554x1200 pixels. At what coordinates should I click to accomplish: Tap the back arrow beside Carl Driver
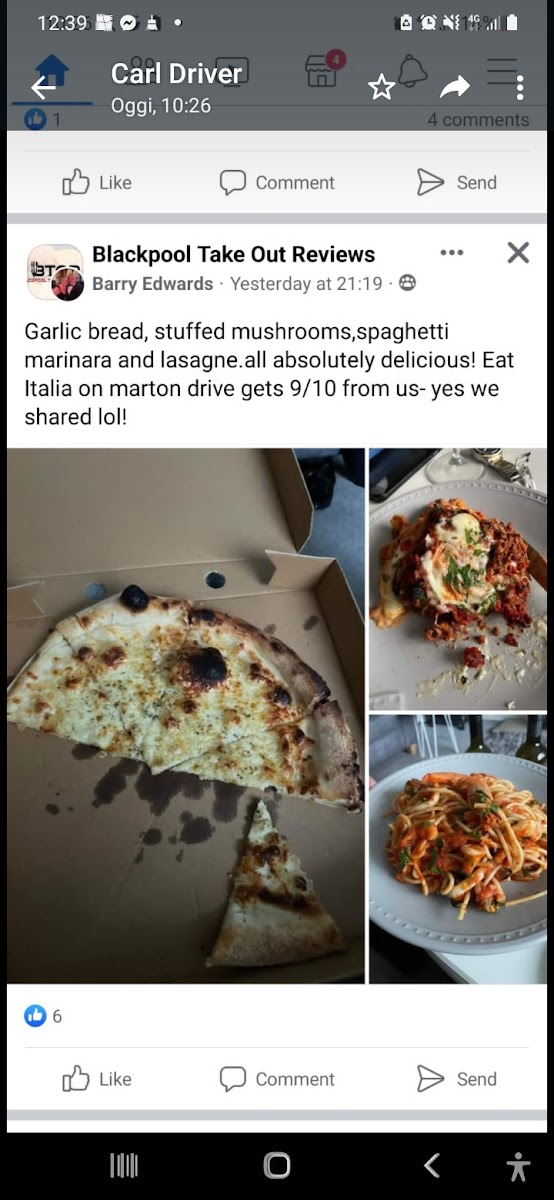pos(43,88)
